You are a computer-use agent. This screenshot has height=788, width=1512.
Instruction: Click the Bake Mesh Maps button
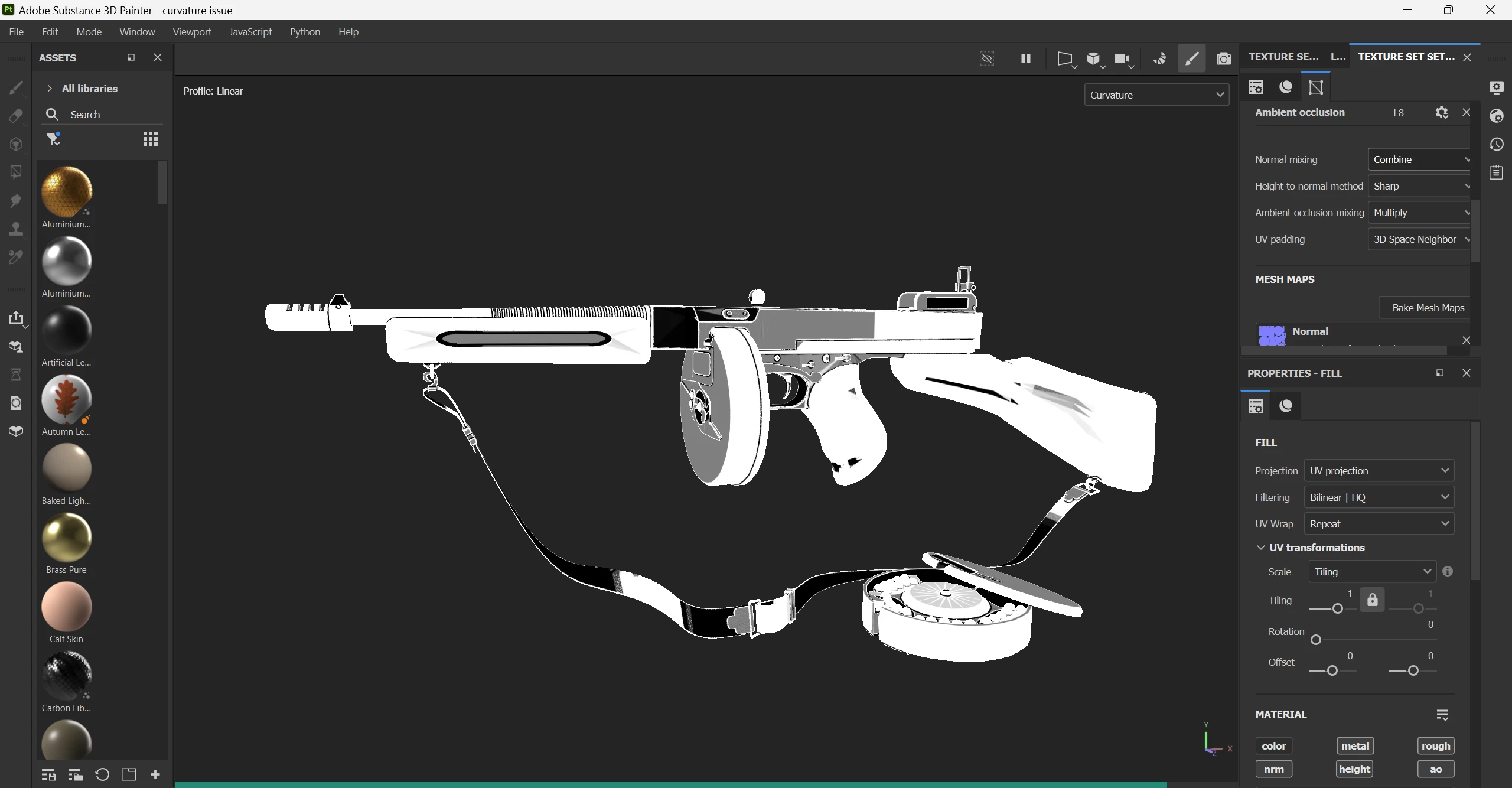(1428, 308)
